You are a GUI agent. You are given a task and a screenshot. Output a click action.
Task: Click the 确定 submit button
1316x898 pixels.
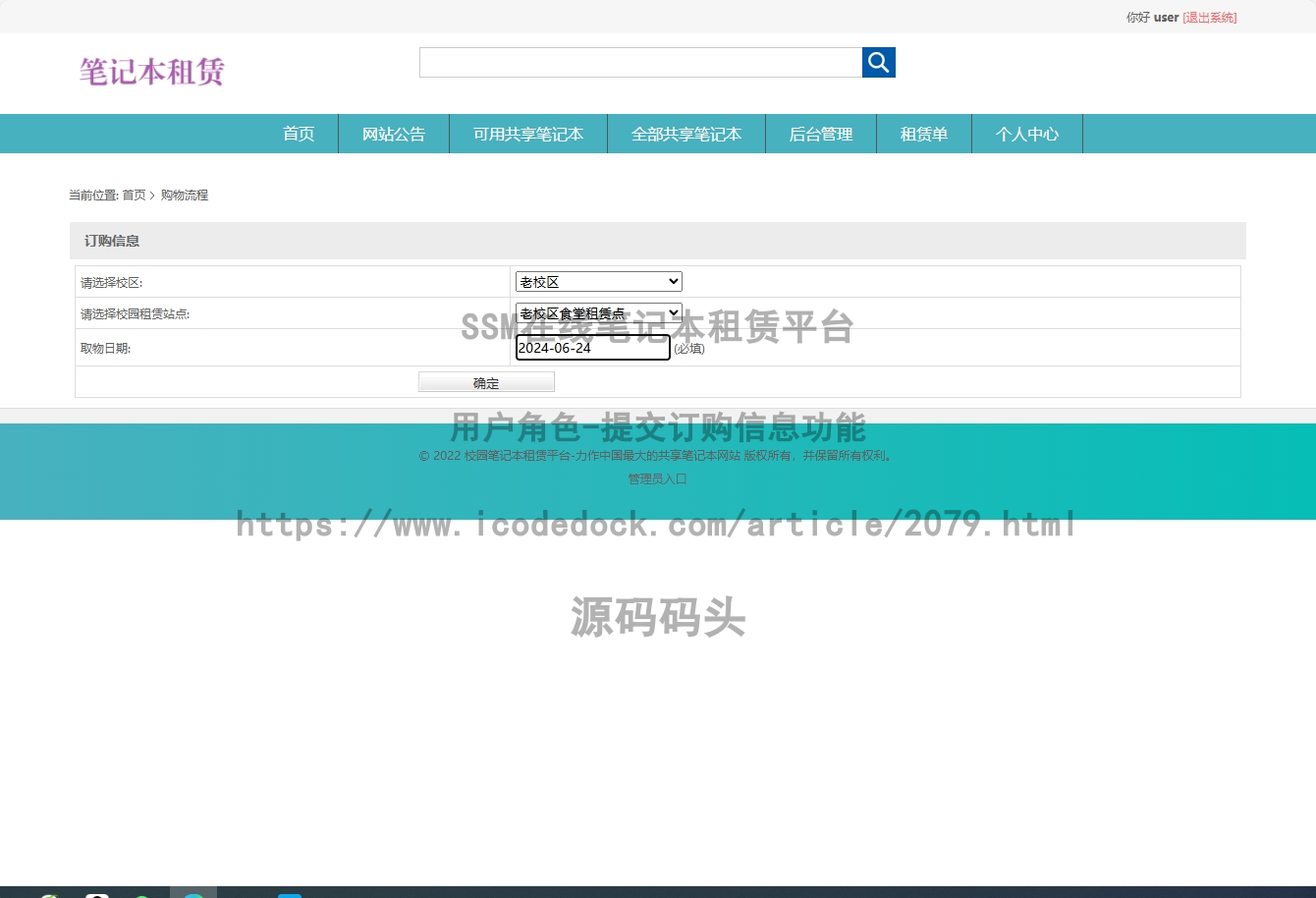(486, 382)
